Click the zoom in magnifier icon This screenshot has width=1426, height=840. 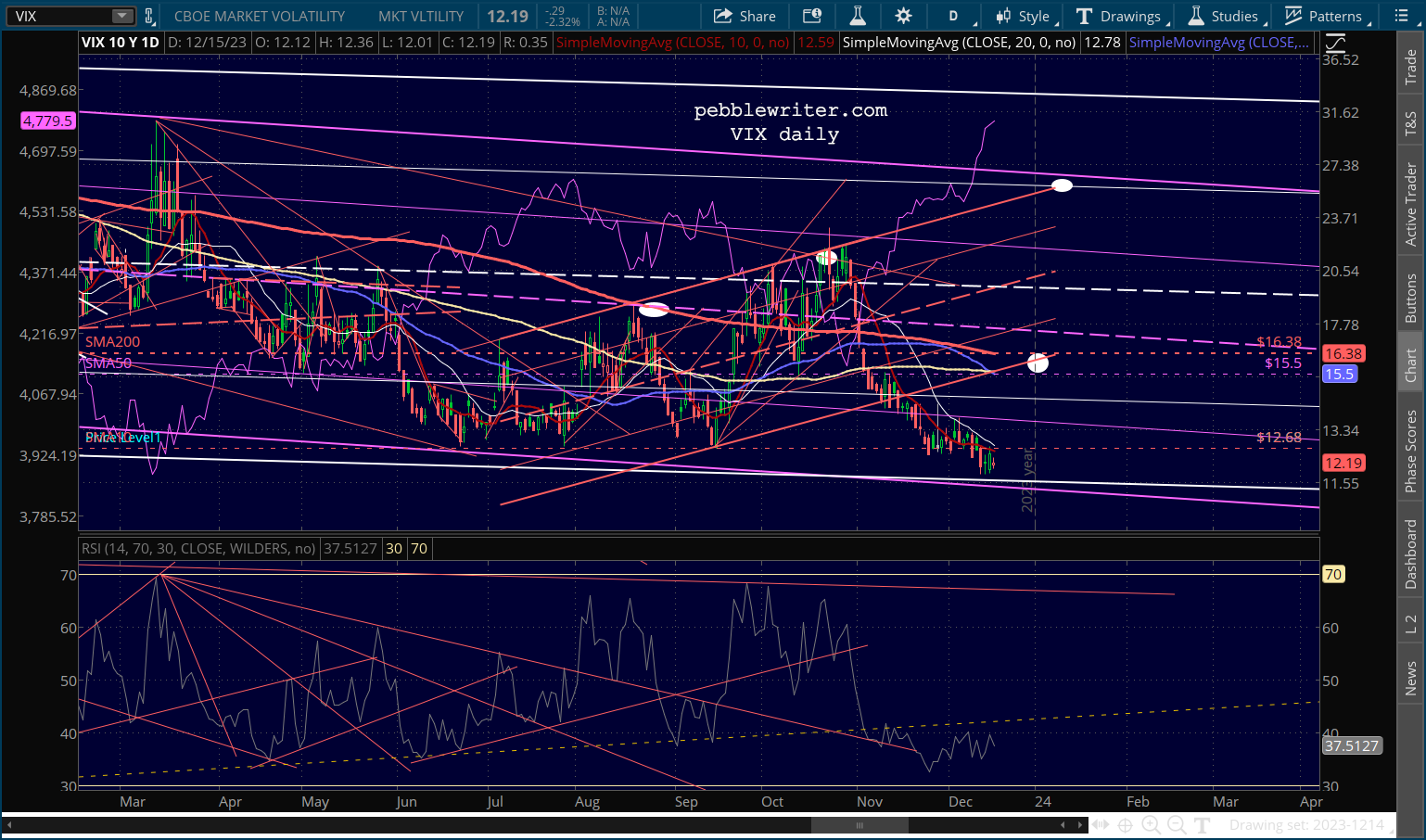(1151, 824)
